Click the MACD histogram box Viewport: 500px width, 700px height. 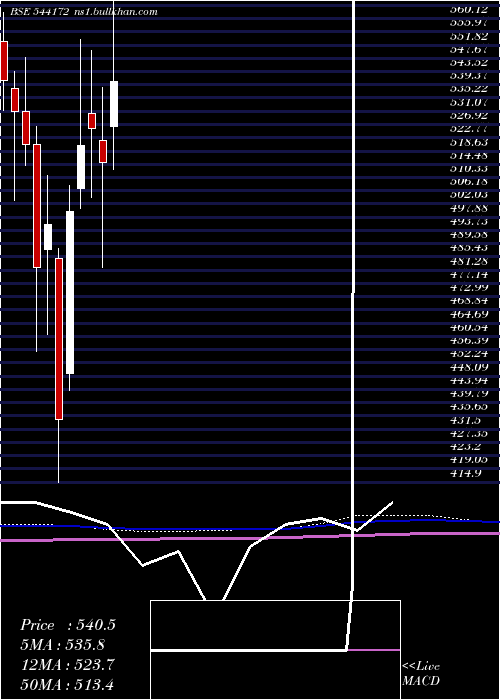[275, 649]
